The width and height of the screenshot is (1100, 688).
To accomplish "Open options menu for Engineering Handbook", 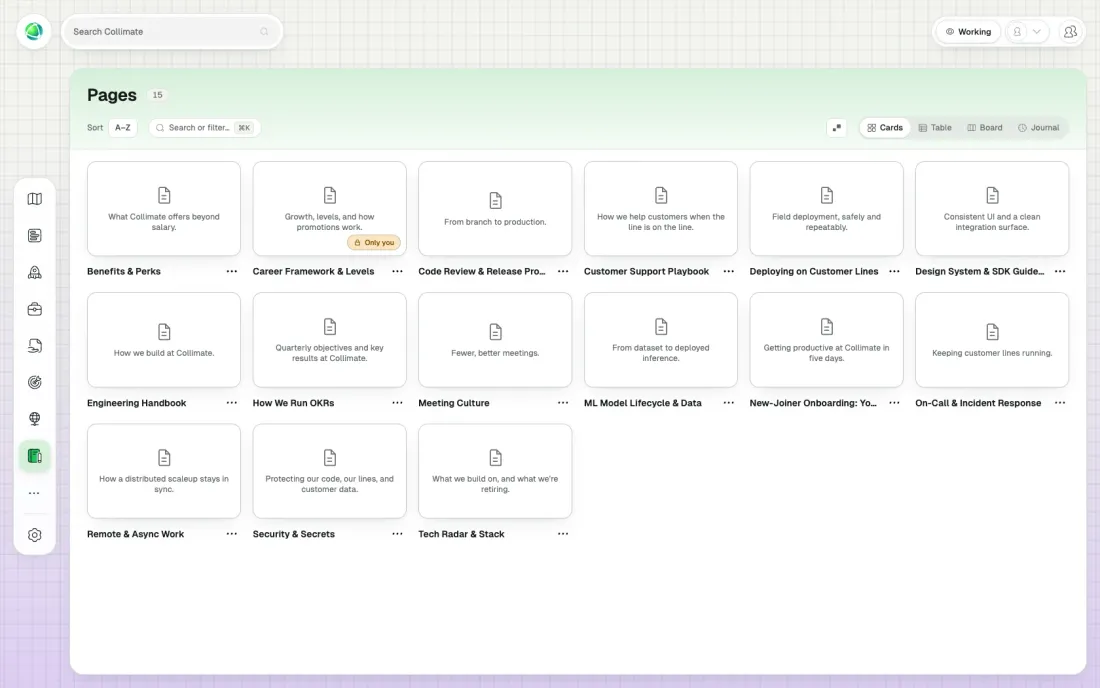I will coord(232,403).
